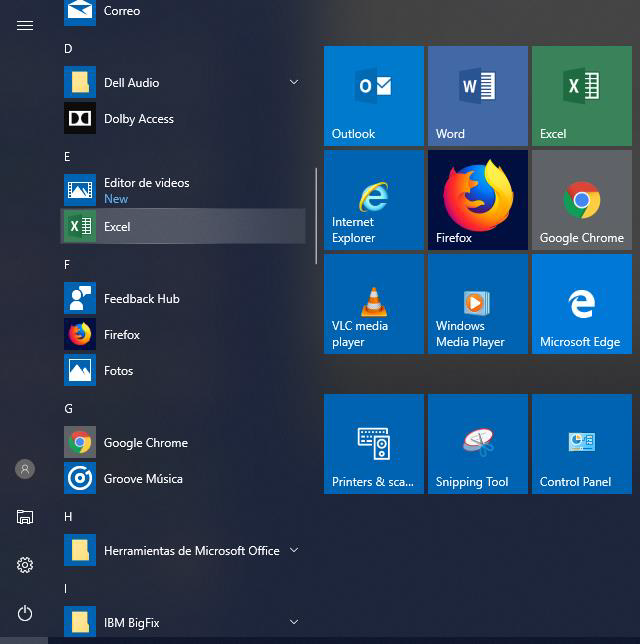Open Editor de videos app
The height and width of the screenshot is (644, 640).
183,190
